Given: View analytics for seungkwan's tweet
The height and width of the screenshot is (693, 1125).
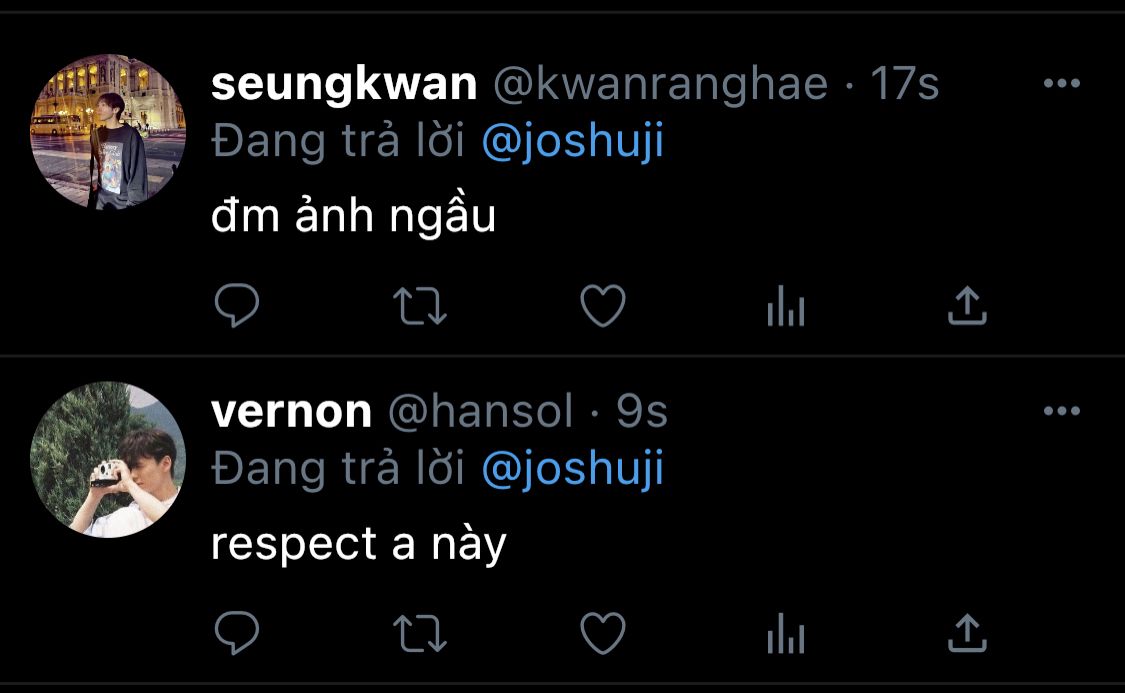Looking at the screenshot, I should point(786,306).
